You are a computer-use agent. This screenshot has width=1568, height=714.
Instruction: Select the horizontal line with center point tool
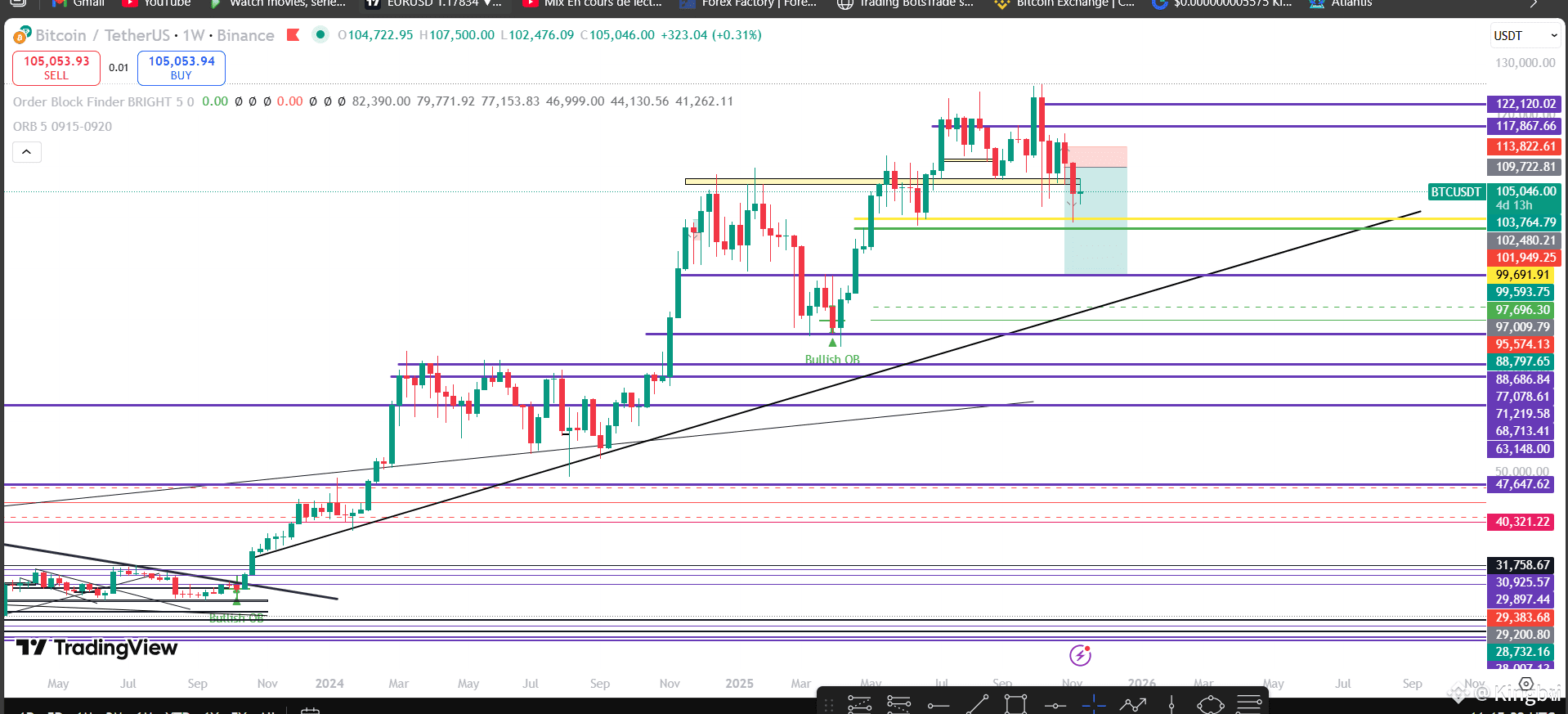click(1055, 705)
